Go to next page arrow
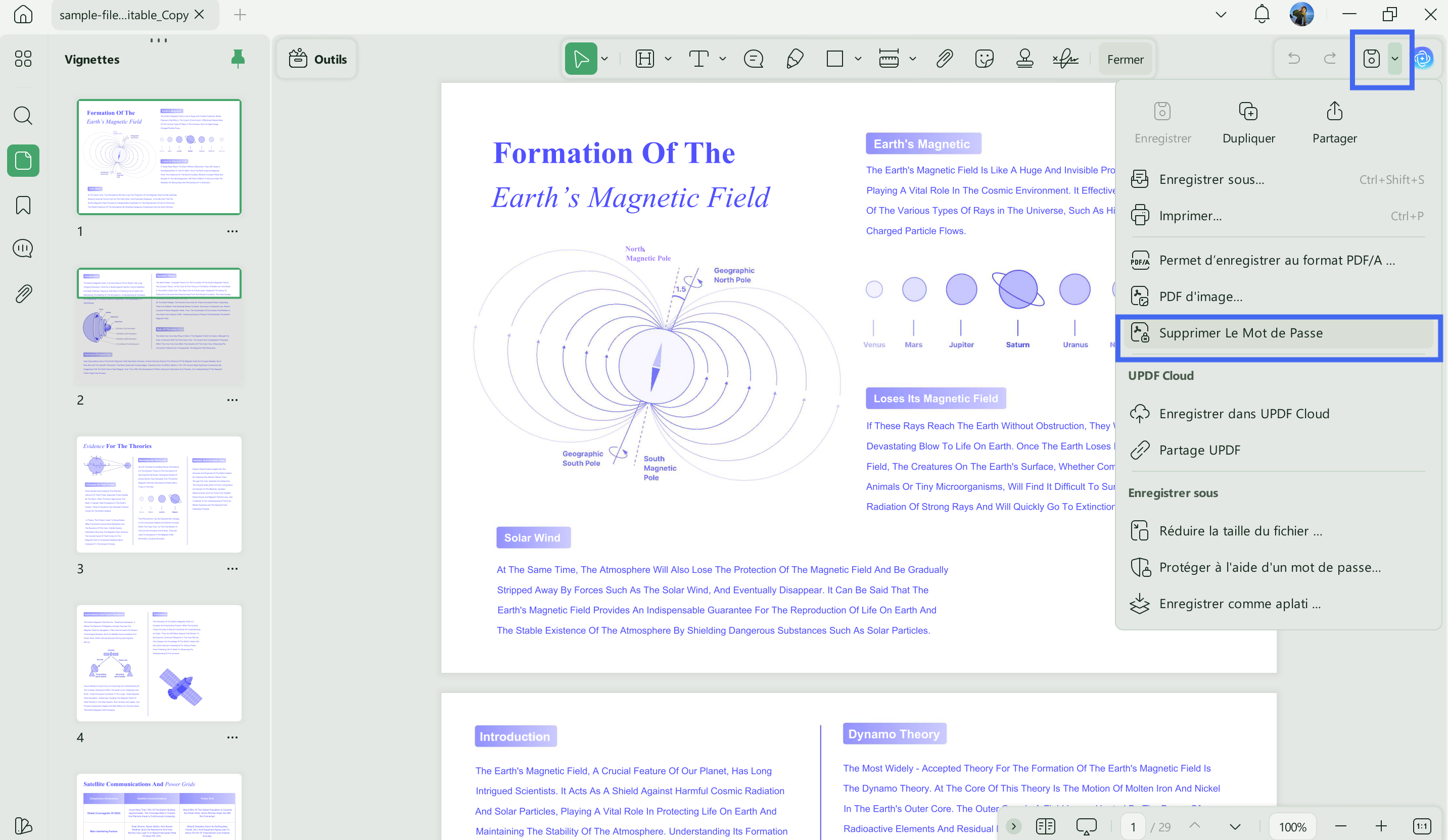1448x840 pixels. [1235, 827]
